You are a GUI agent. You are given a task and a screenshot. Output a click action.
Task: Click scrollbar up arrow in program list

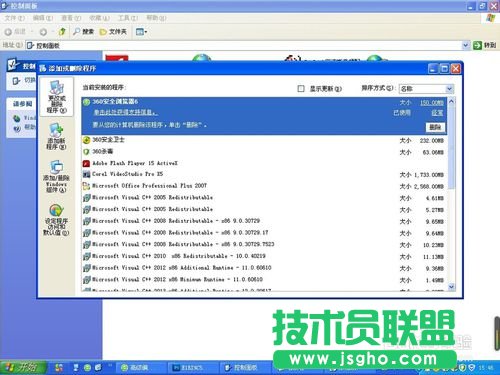coord(451,101)
